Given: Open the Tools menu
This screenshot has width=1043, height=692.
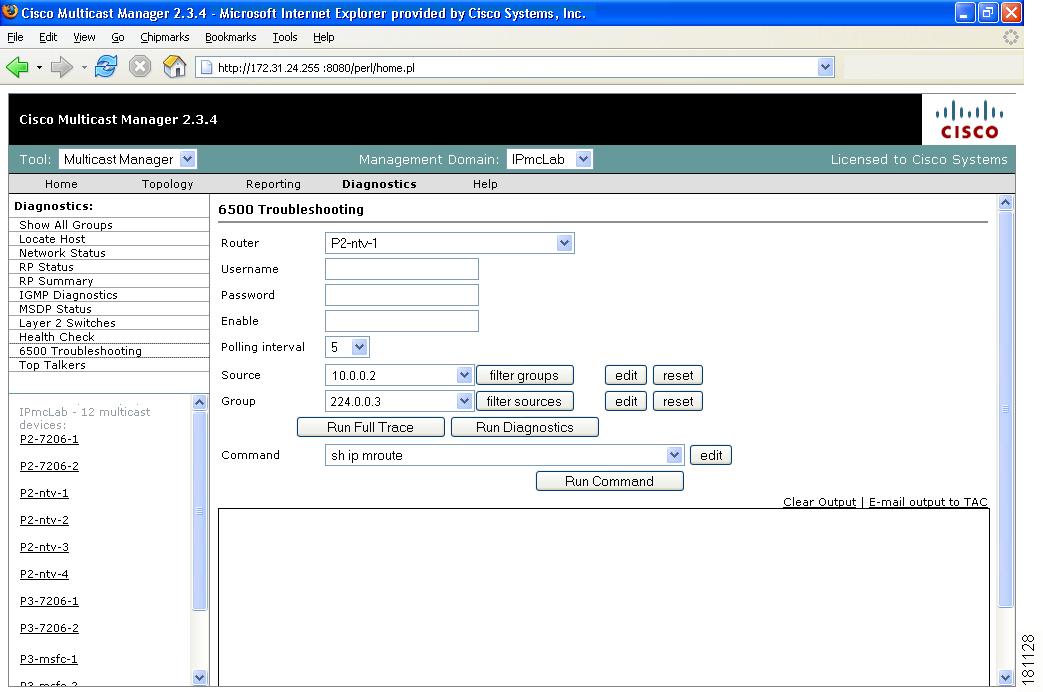Looking at the screenshot, I should tap(285, 37).
